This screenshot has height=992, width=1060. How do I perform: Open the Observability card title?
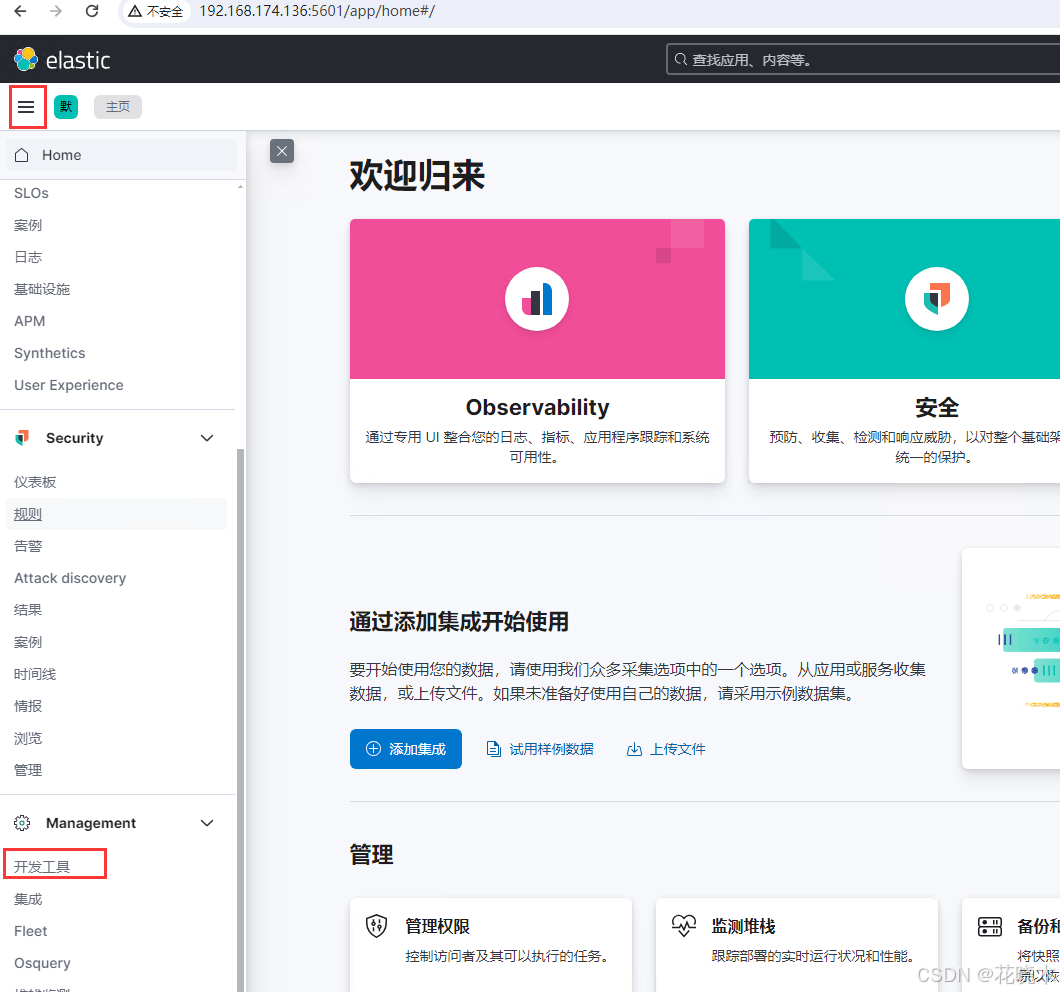click(x=537, y=407)
